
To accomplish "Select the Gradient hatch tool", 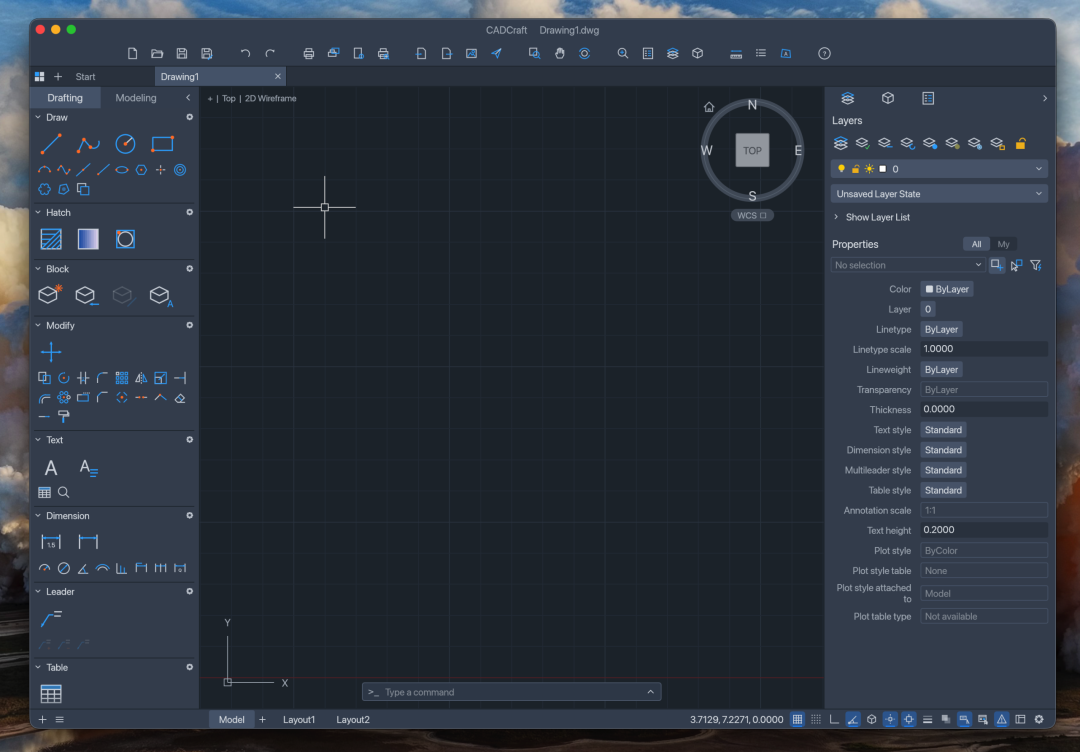I will point(88,239).
